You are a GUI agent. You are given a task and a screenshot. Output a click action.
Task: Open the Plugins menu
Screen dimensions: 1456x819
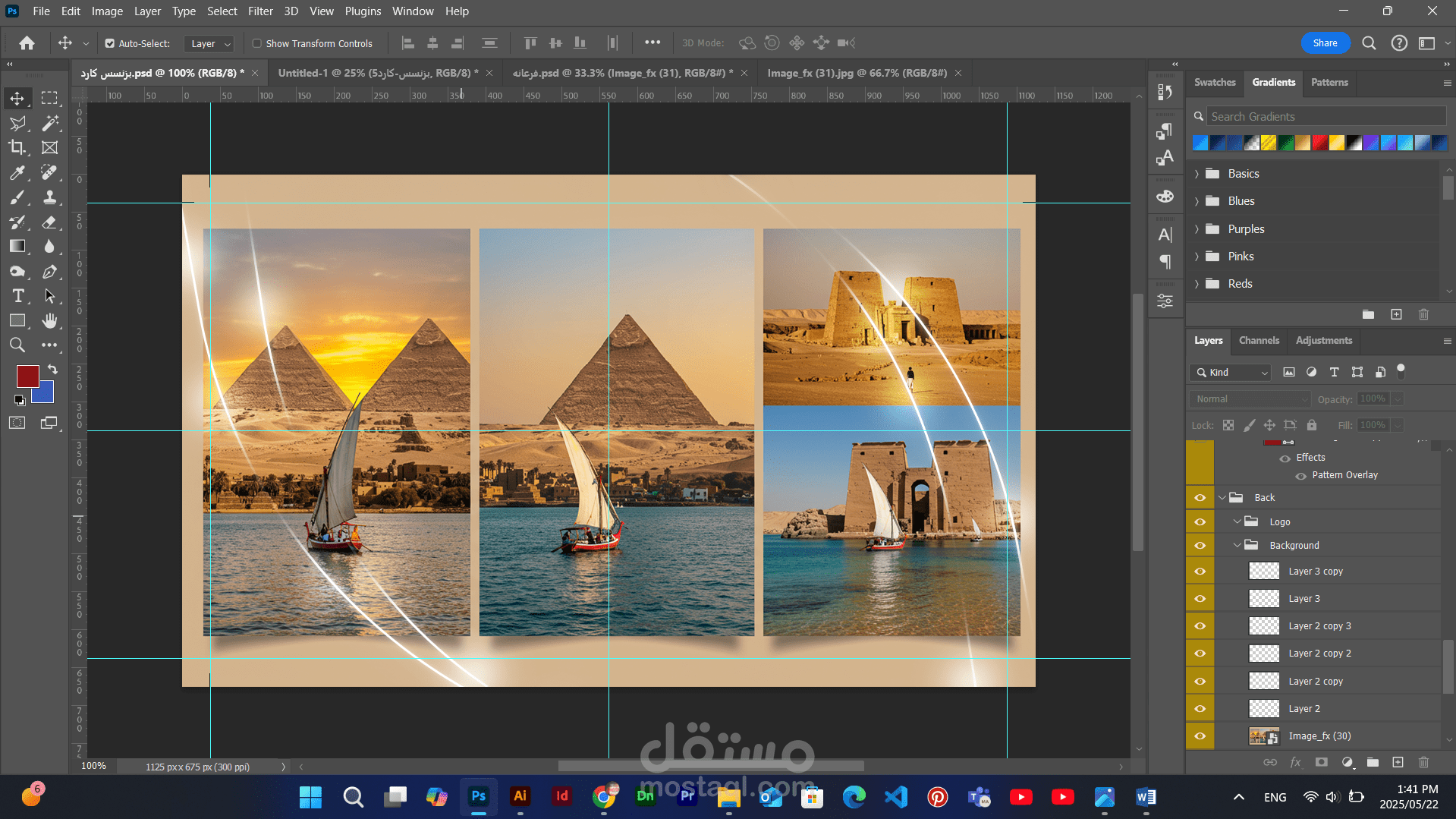(363, 11)
